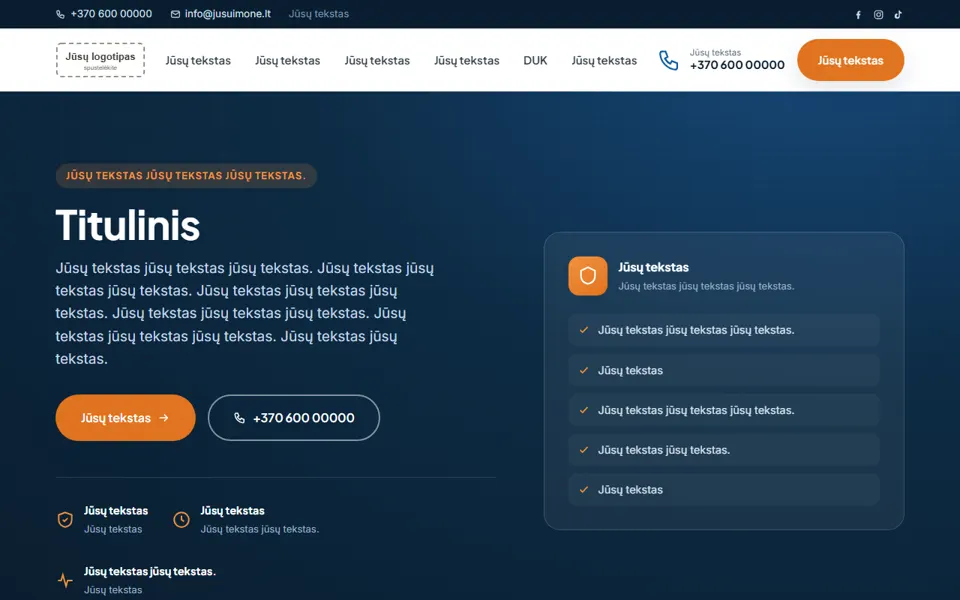The image size is (960, 600).
Task: Click the outlined +370 600 00000 call button
Action: click(x=294, y=418)
